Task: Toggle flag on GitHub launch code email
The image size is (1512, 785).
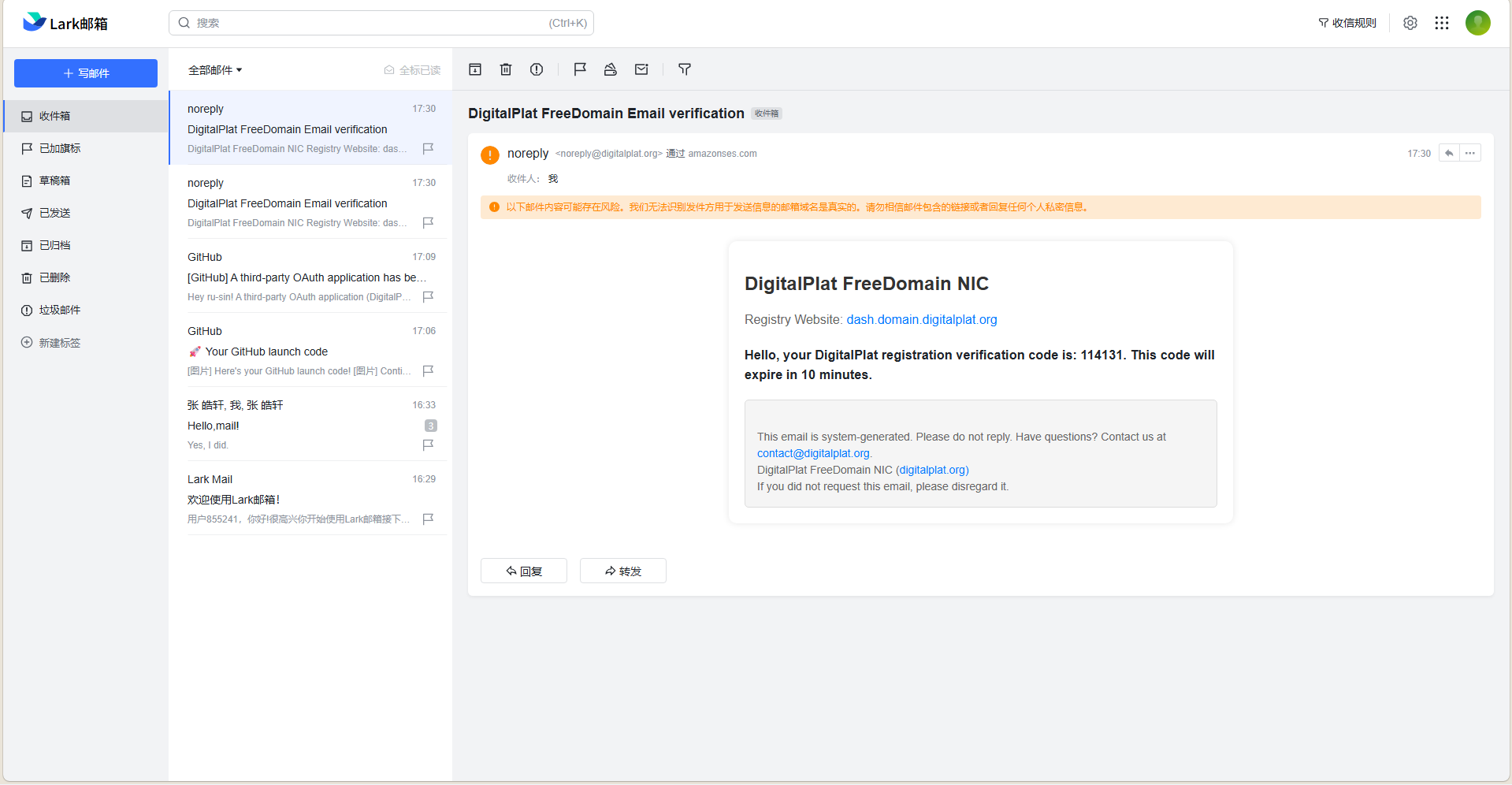Action: [428, 370]
